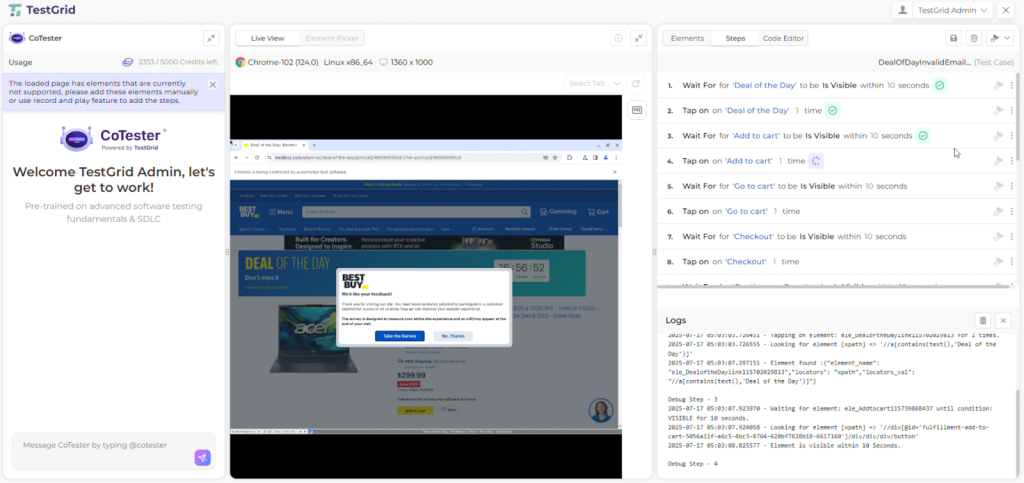Switch to the Element Picker view
Screen dimensions: 1024x483
[332, 38]
